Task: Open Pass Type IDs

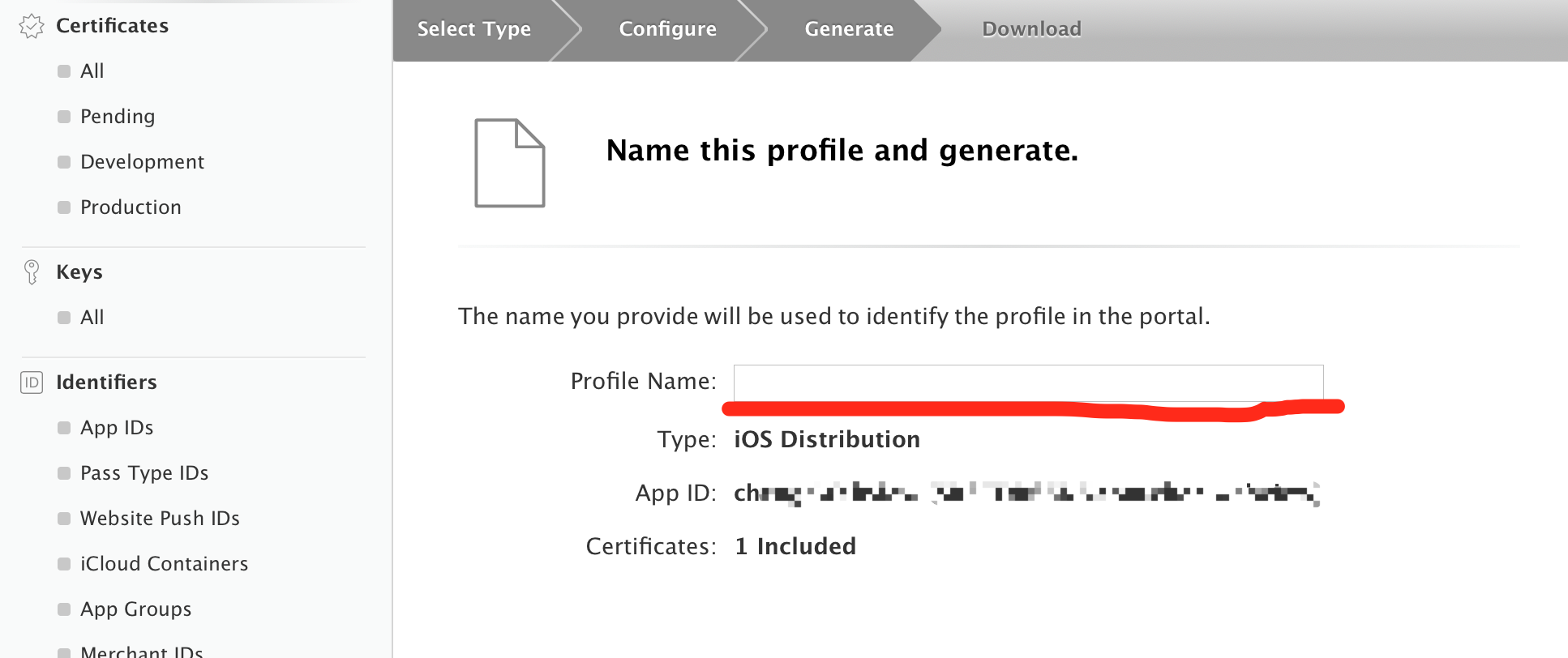Action: [x=144, y=473]
